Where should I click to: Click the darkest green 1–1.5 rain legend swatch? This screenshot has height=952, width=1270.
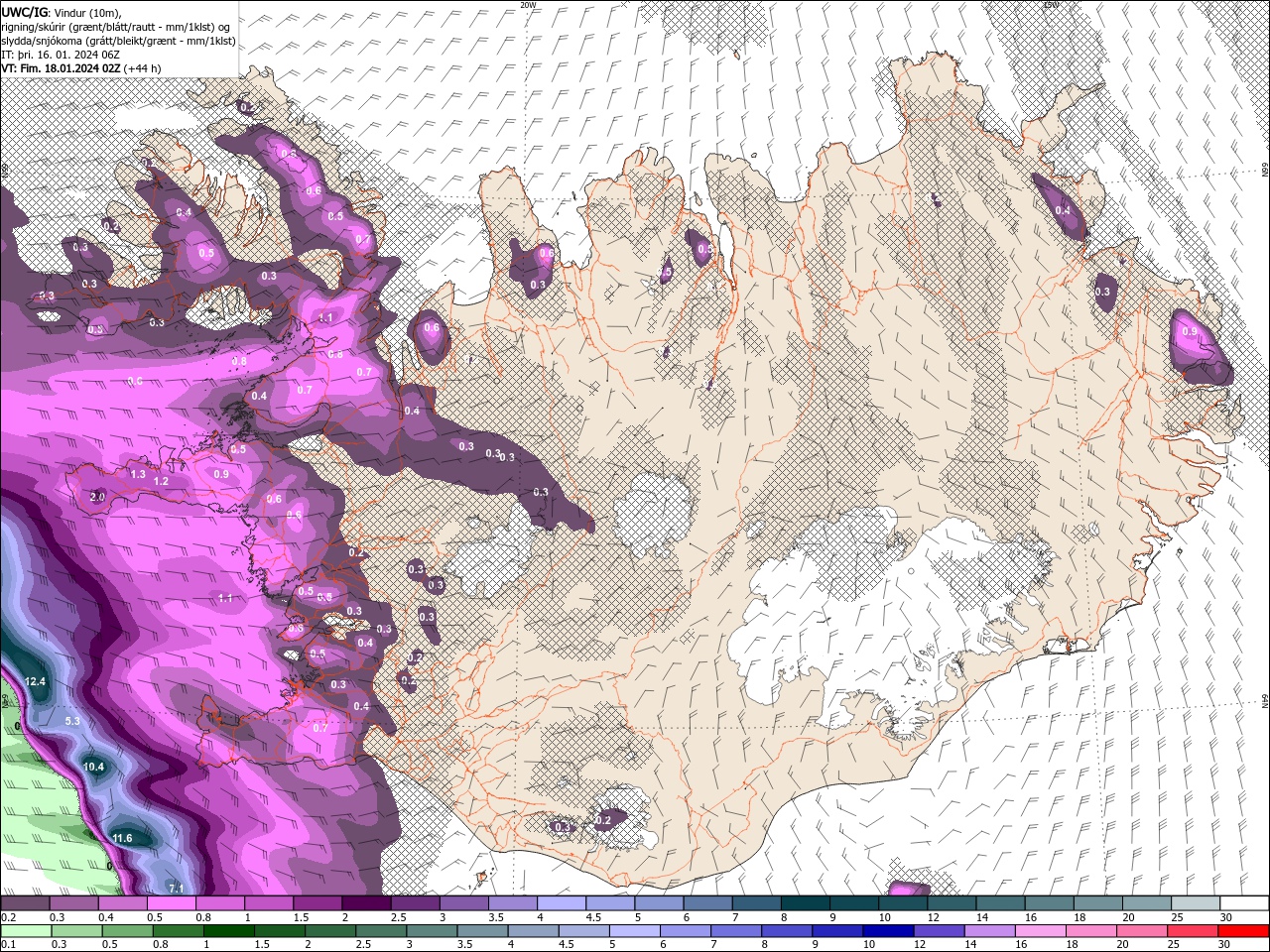click(x=229, y=931)
